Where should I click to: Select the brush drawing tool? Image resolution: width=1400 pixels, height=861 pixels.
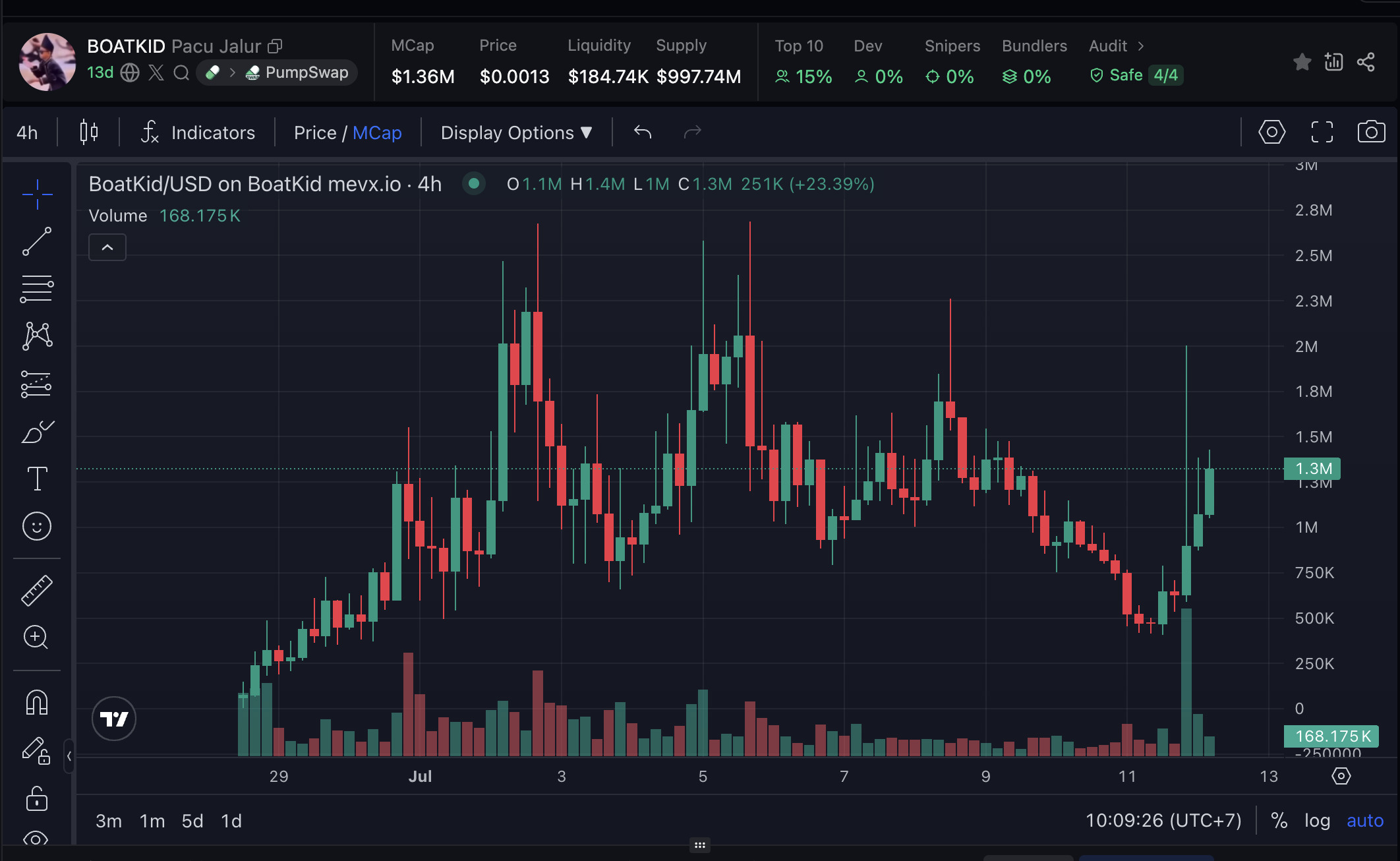pos(37,432)
